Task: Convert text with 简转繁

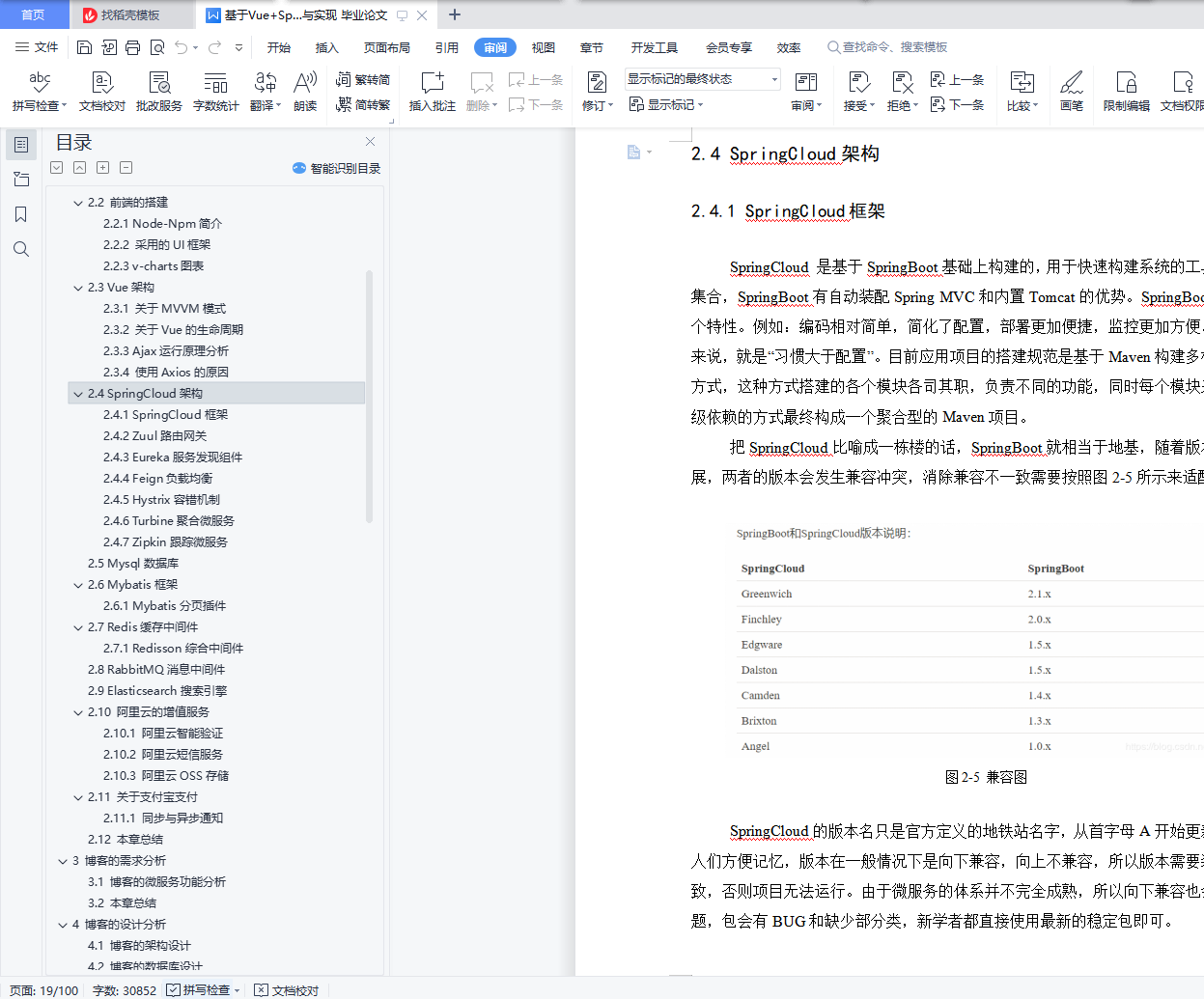Action: pyautogui.click(x=364, y=104)
